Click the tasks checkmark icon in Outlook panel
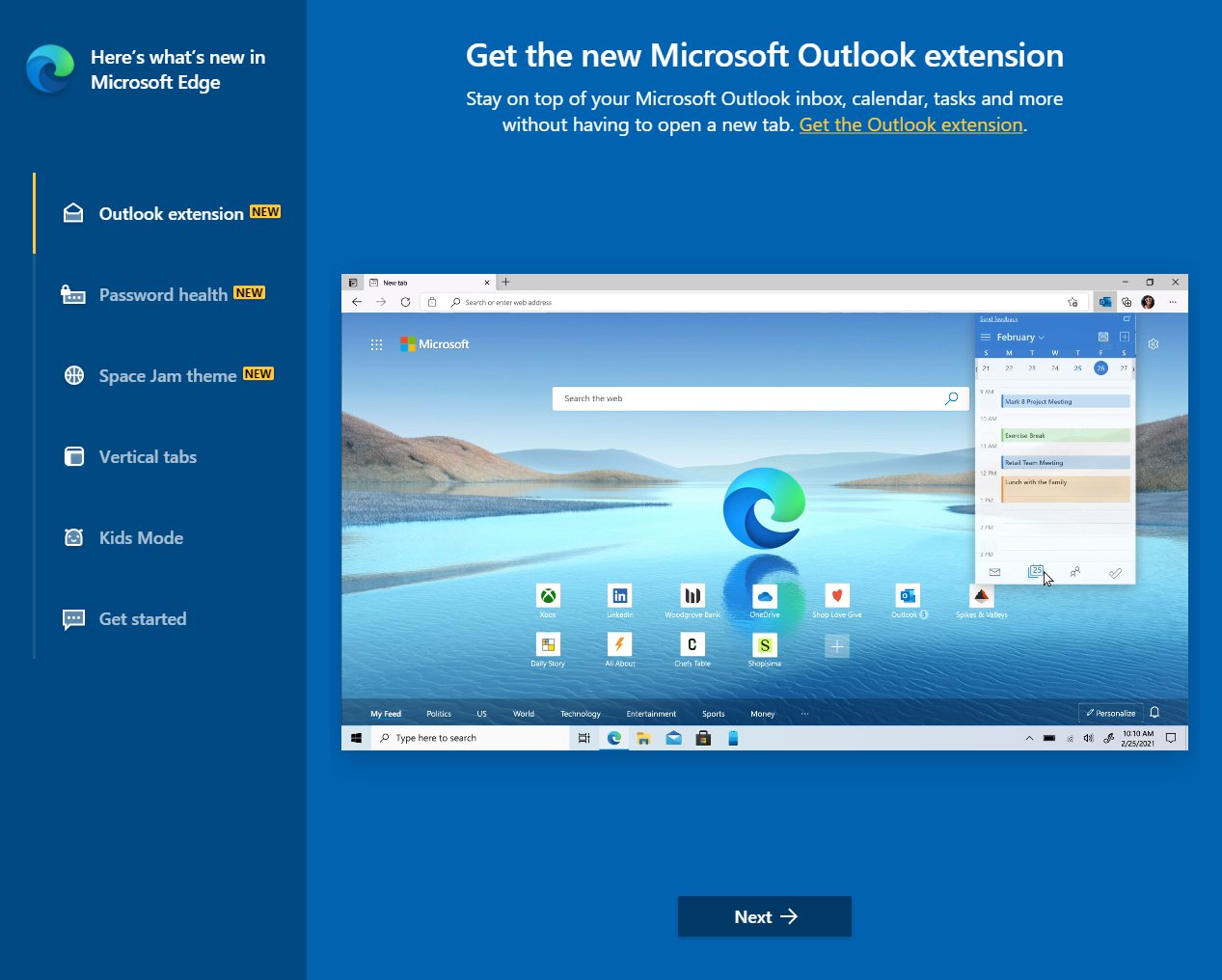 [1115, 573]
